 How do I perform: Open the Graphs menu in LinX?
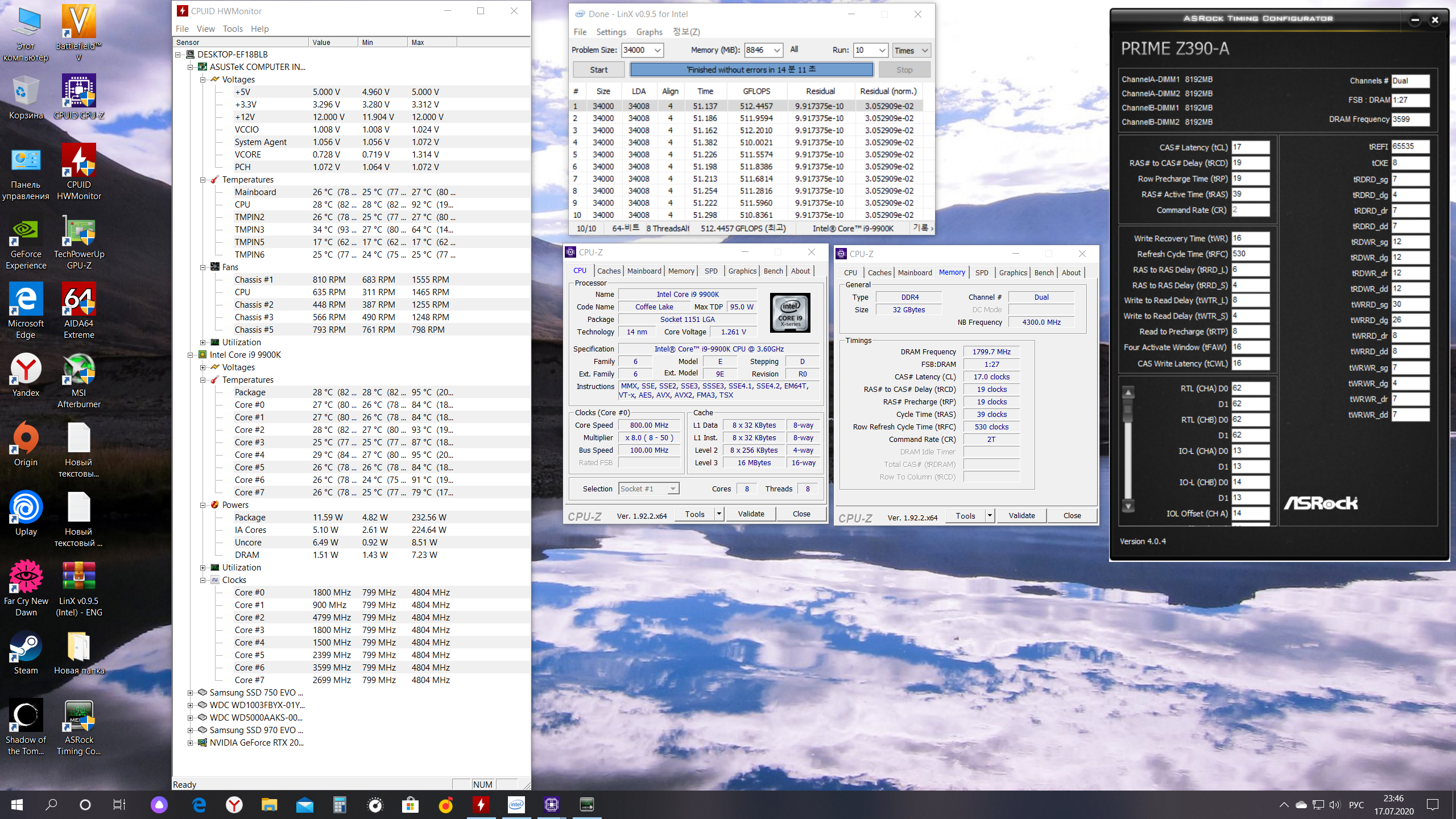point(649,32)
